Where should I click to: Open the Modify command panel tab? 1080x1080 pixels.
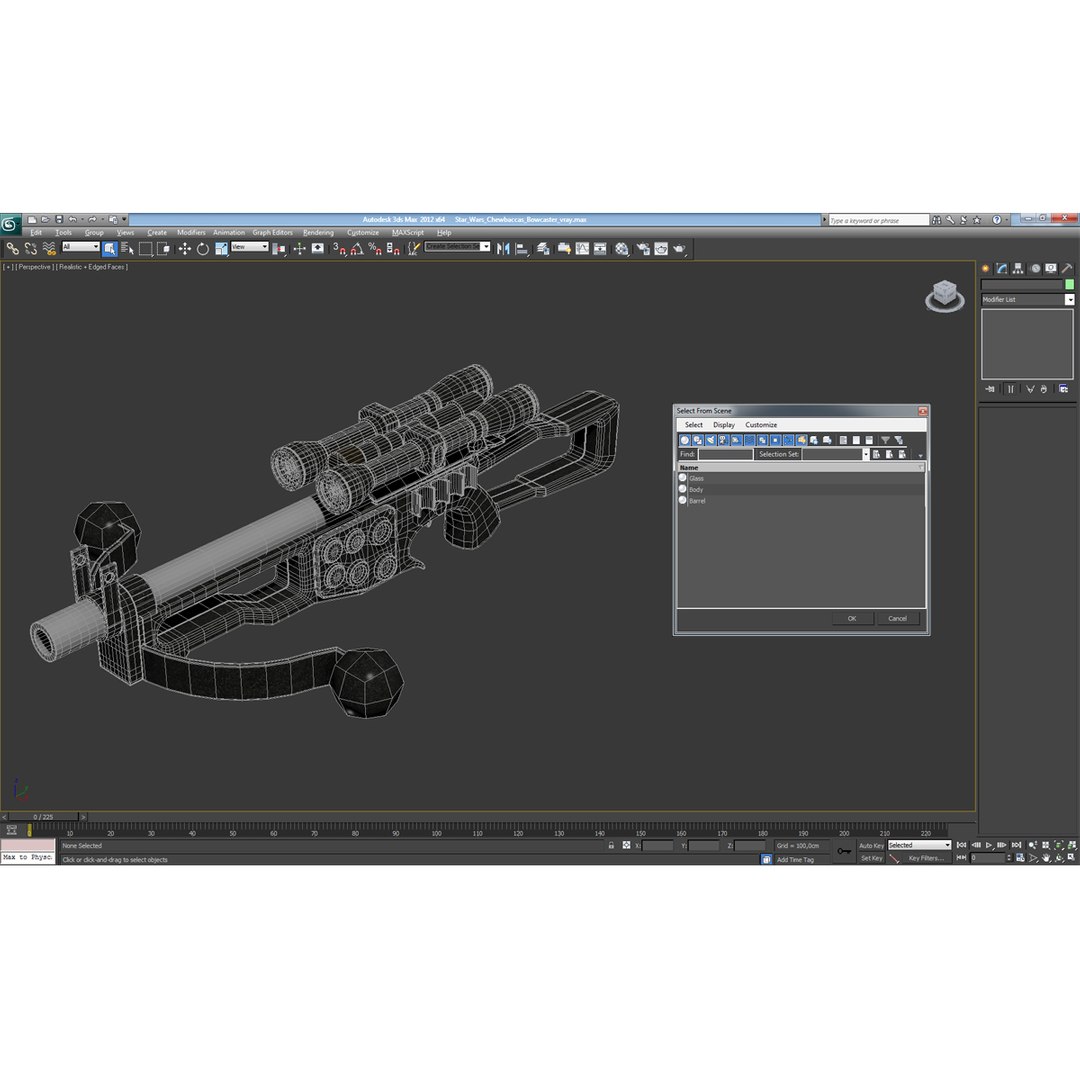coord(1001,269)
